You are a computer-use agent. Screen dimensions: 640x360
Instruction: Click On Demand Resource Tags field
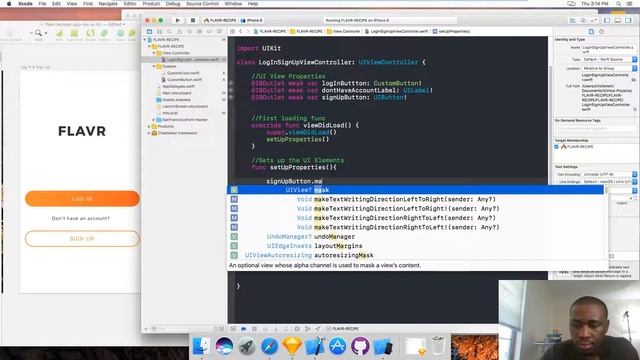click(x=596, y=129)
